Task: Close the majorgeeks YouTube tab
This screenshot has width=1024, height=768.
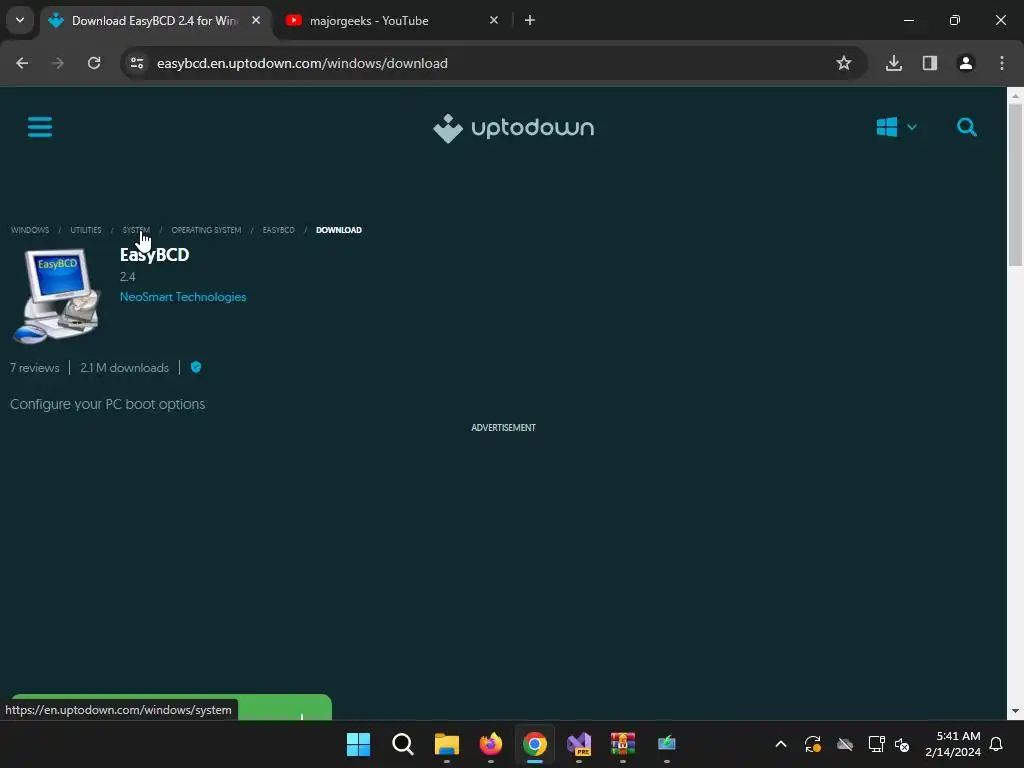Action: pyautogui.click(x=494, y=20)
